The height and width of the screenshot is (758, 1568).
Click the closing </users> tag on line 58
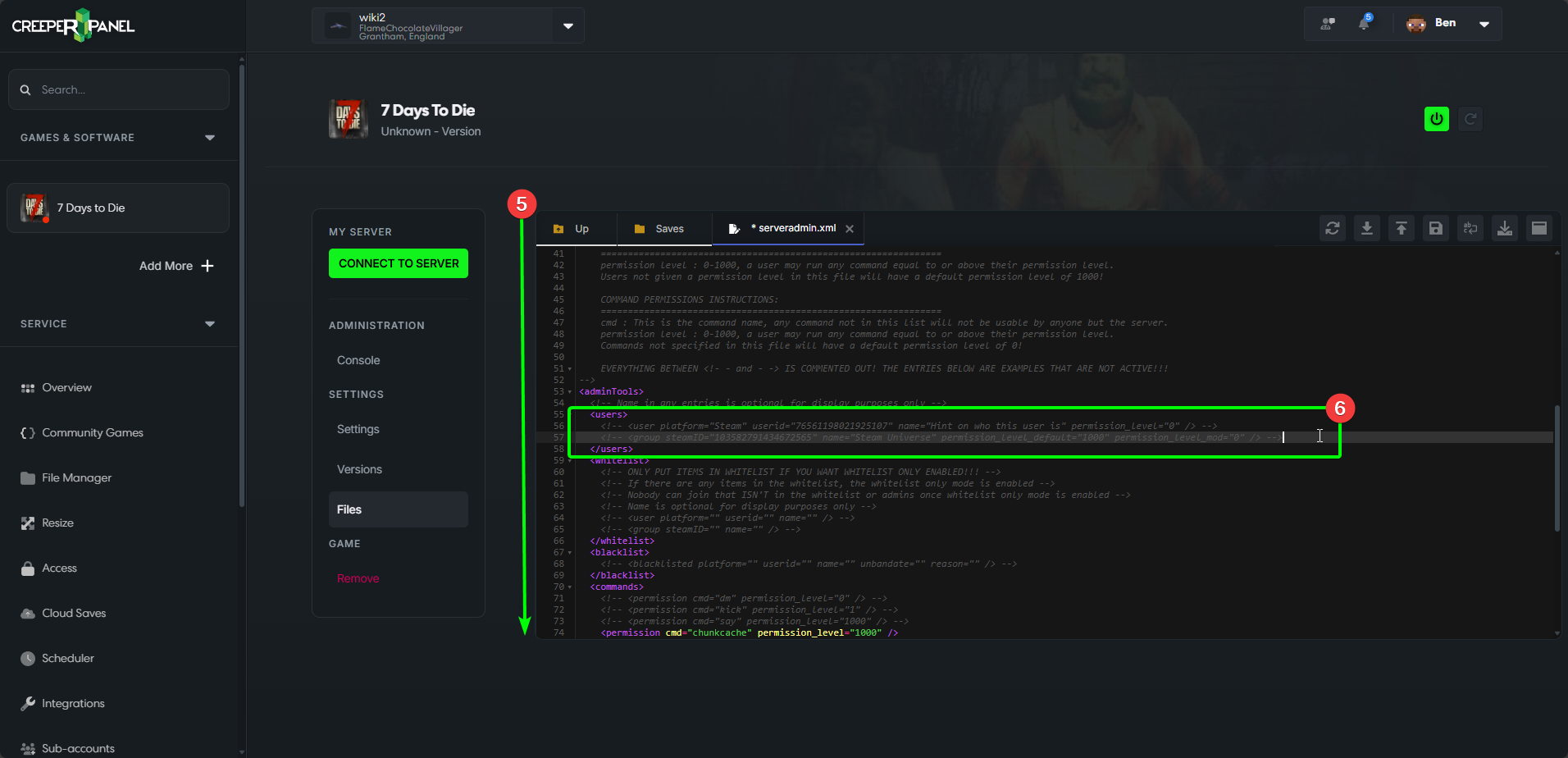pyautogui.click(x=612, y=450)
